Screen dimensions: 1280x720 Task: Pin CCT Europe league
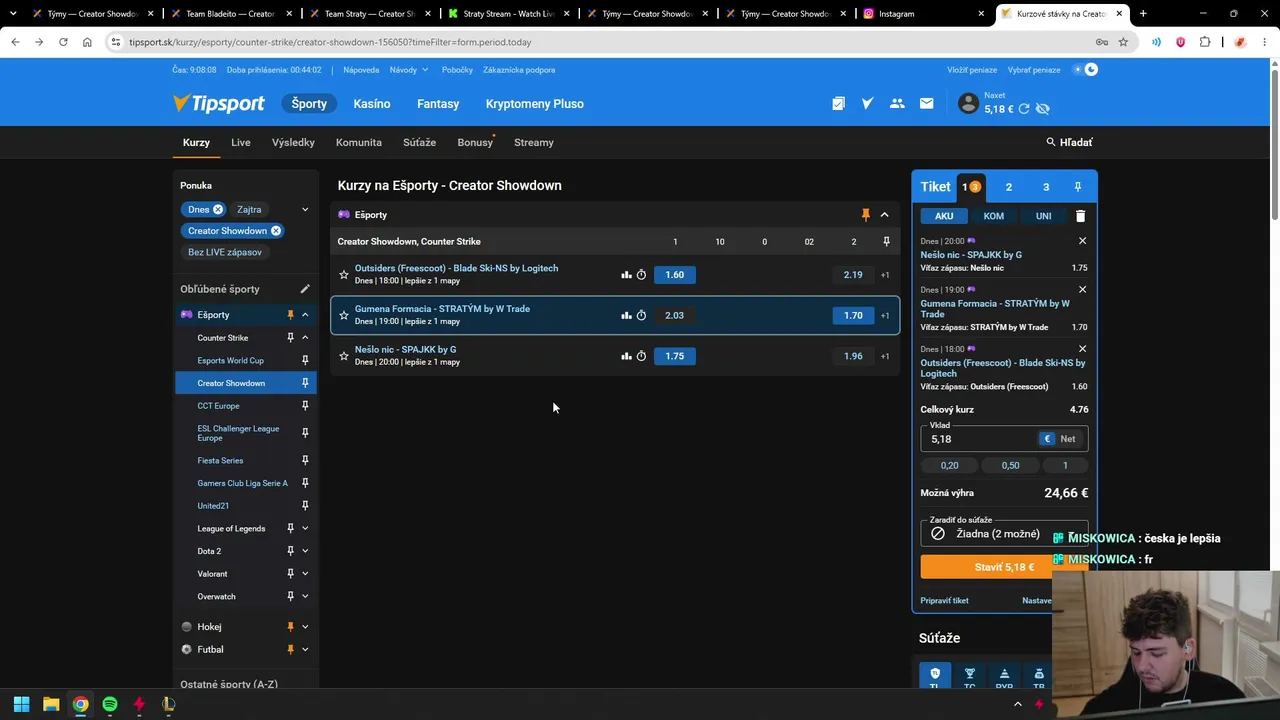(305, 406)
